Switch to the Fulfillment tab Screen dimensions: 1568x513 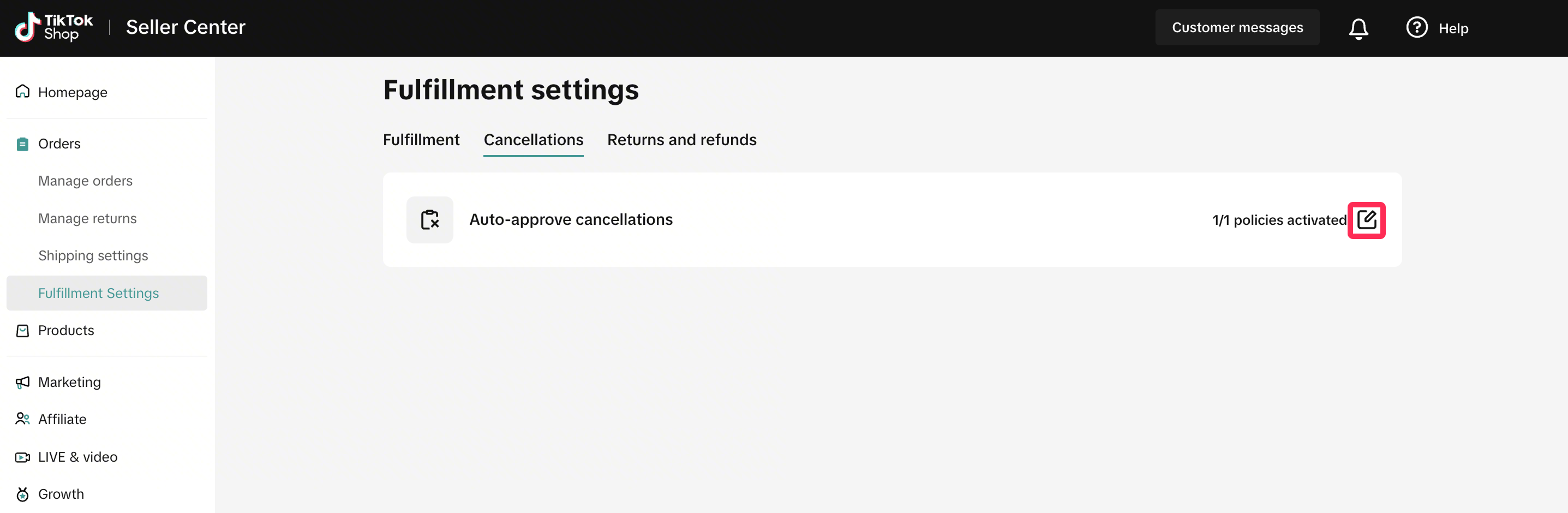point(421,140)
